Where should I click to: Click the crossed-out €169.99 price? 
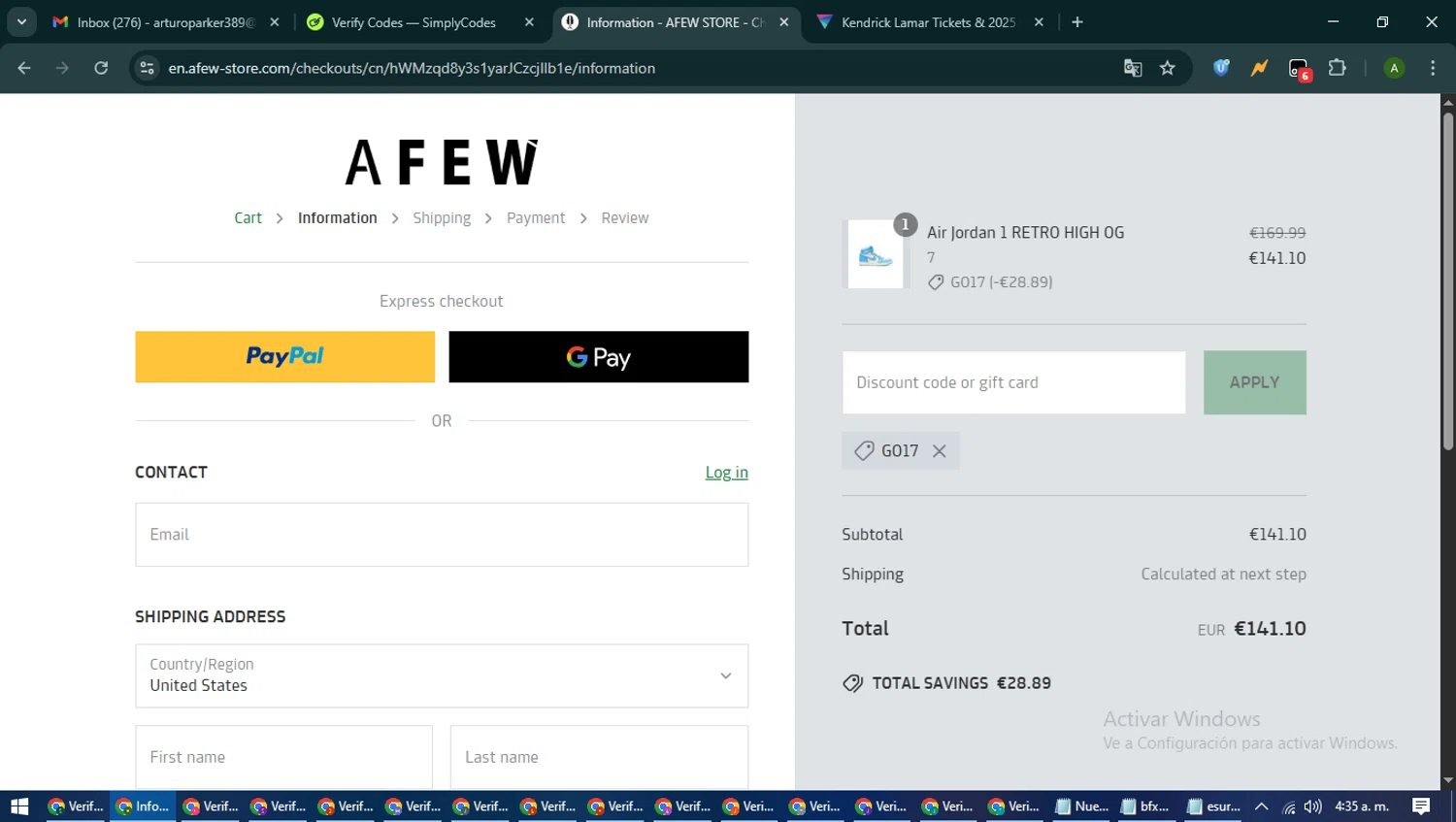1277,233
